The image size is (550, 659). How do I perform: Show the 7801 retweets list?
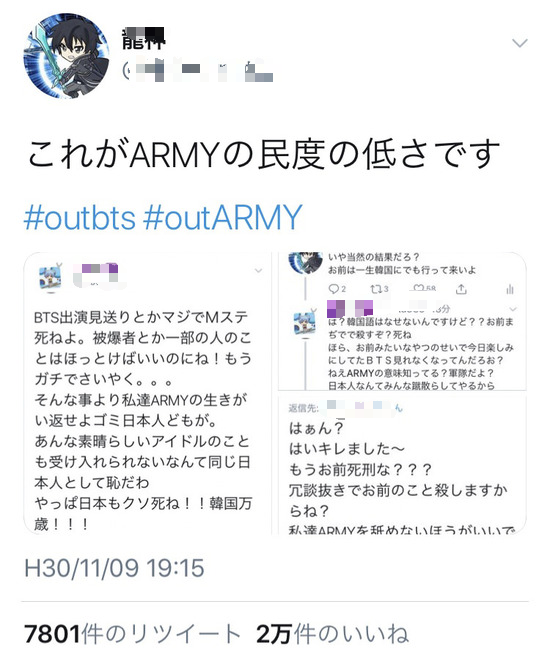[x=132, y=634]
